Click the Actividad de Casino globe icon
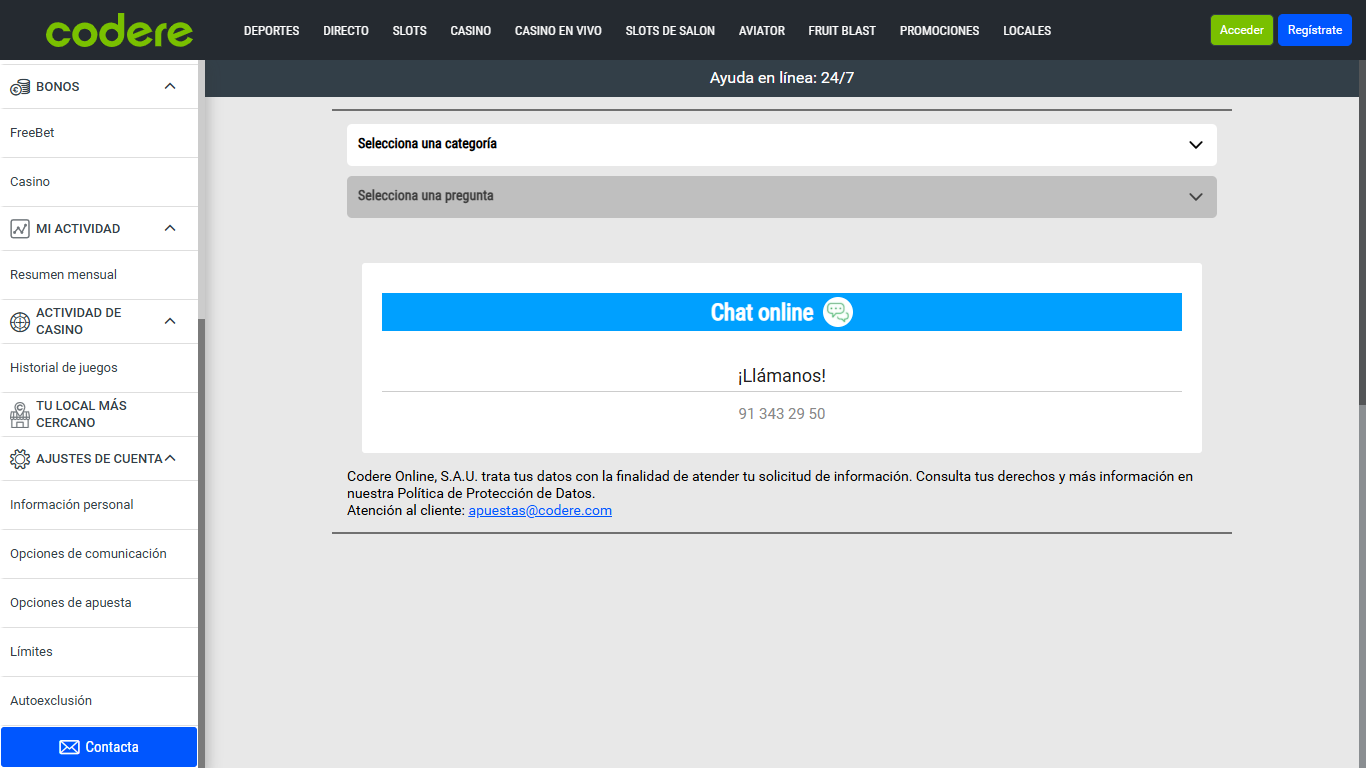The width and height of the screenshot is (1366, 768). point(20,322)
